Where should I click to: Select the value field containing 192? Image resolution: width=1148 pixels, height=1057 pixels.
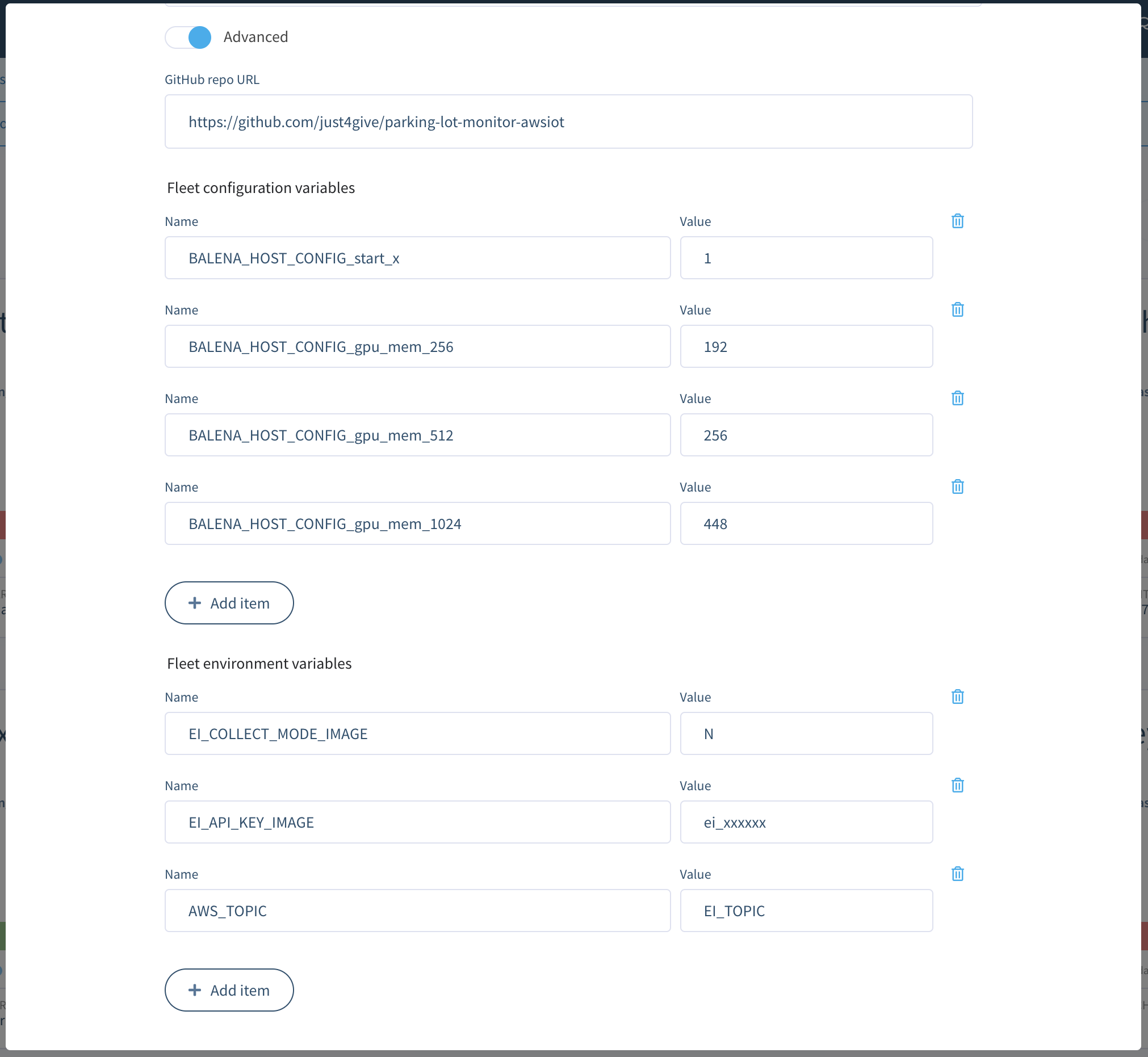pos(806,346)
